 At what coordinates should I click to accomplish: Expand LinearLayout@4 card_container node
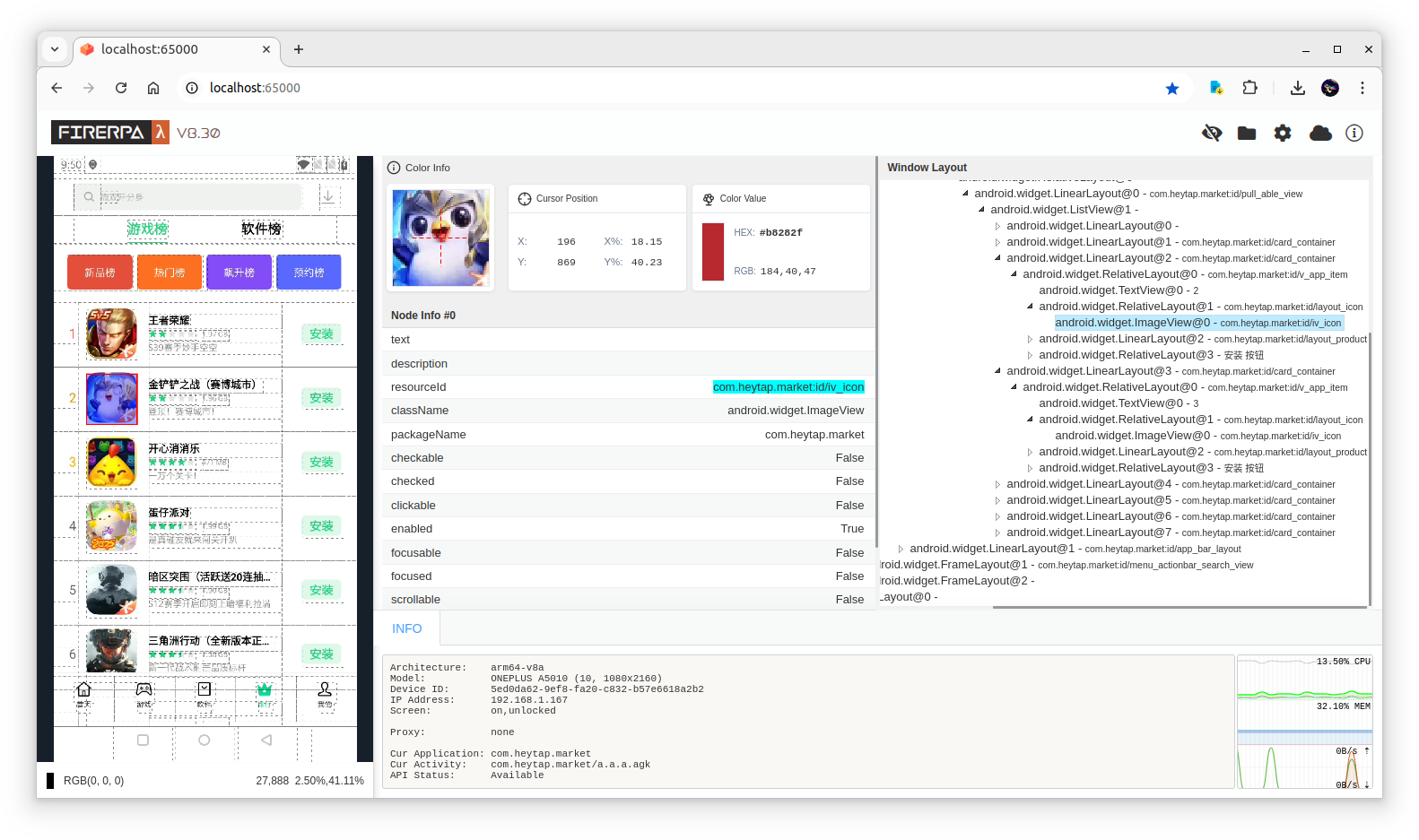tap(997, 484)
